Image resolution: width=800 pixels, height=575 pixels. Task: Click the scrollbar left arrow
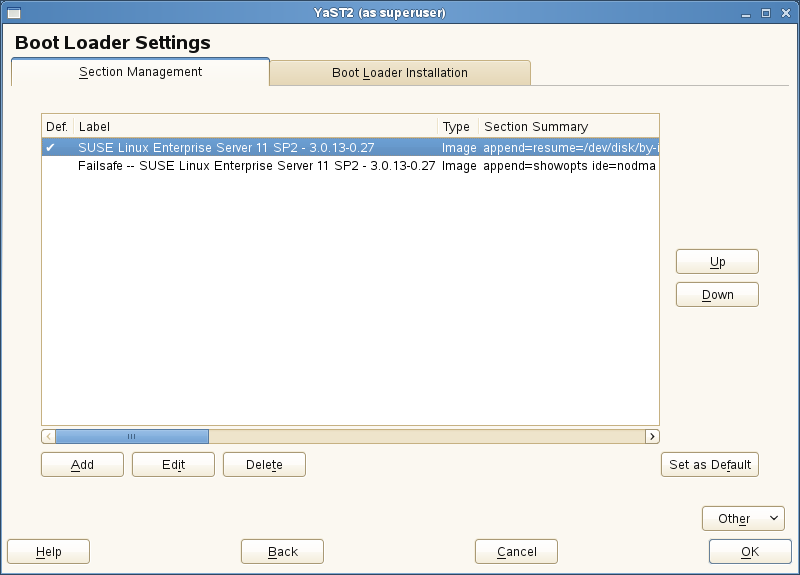pos(48,436)
